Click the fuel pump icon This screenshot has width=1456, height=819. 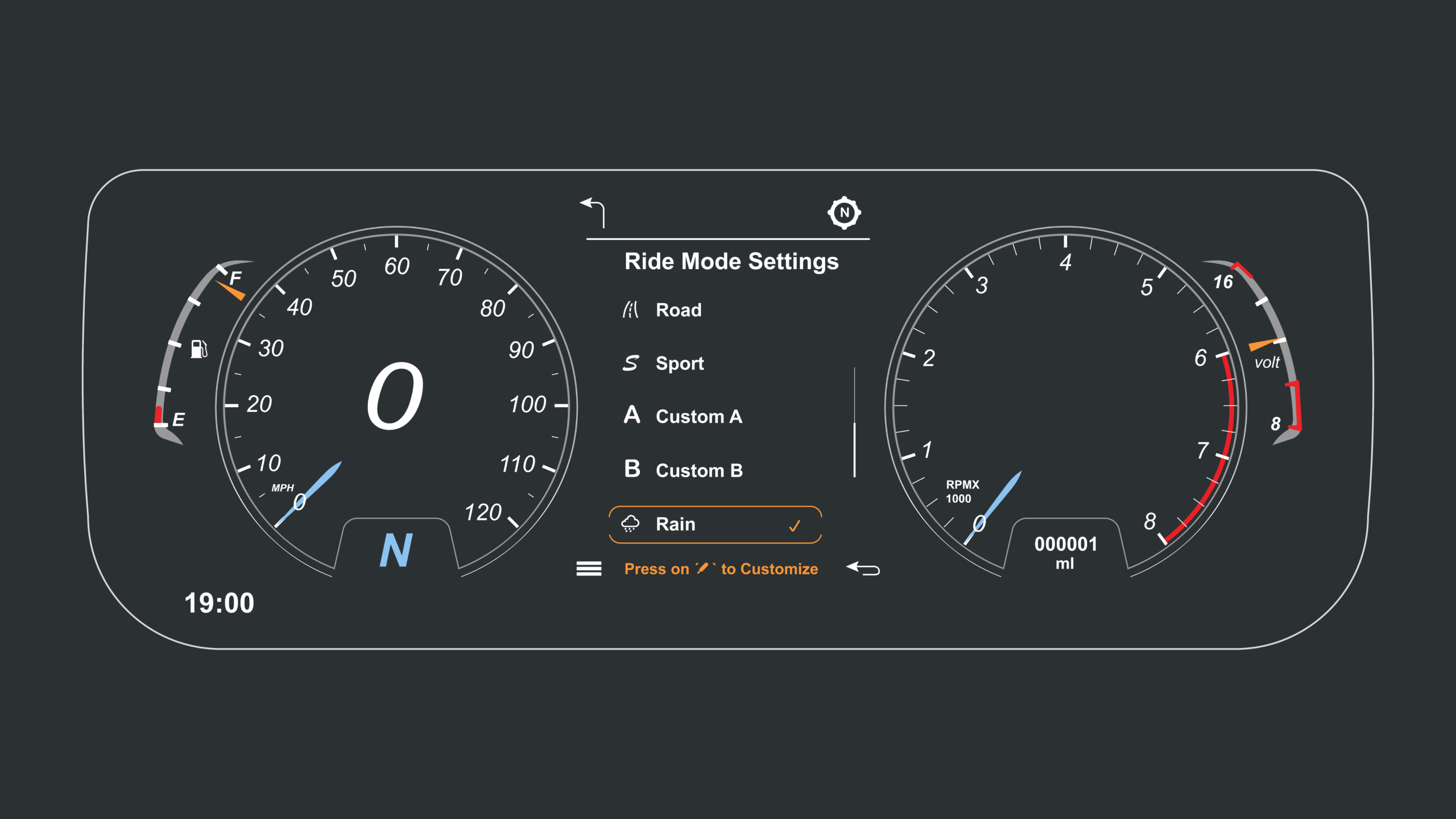coord(198,349)
